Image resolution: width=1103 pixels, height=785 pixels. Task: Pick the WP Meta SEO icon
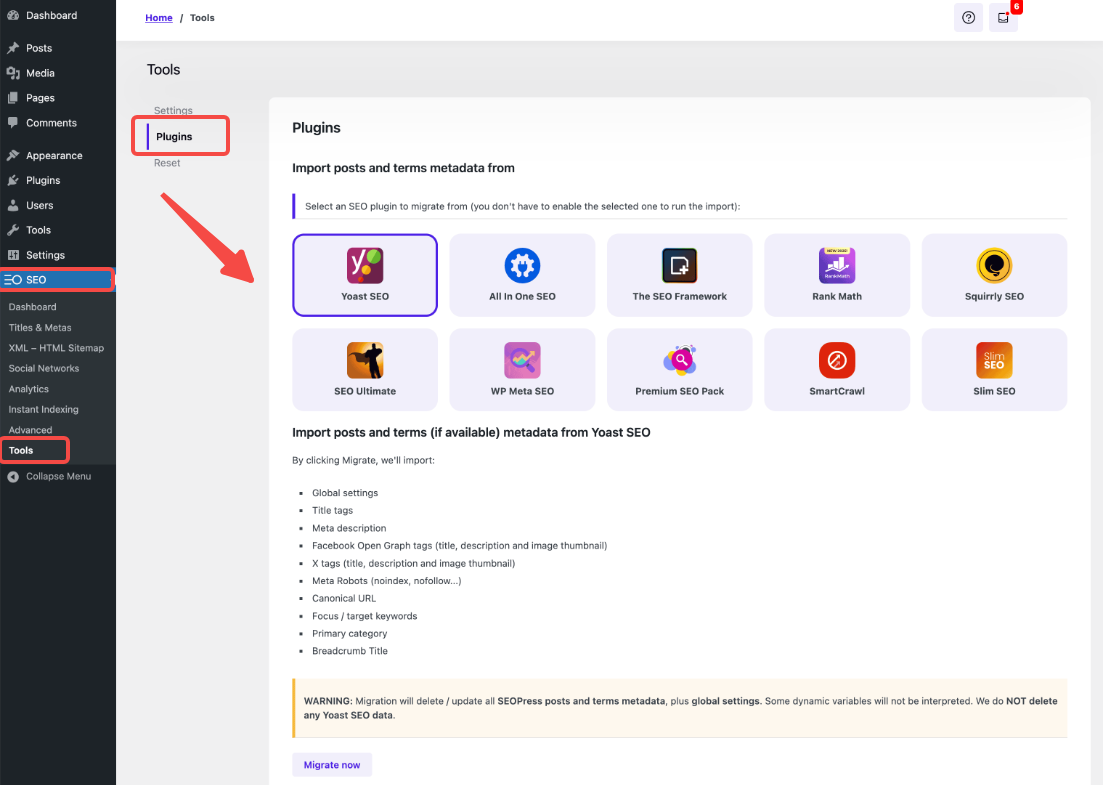522,360
